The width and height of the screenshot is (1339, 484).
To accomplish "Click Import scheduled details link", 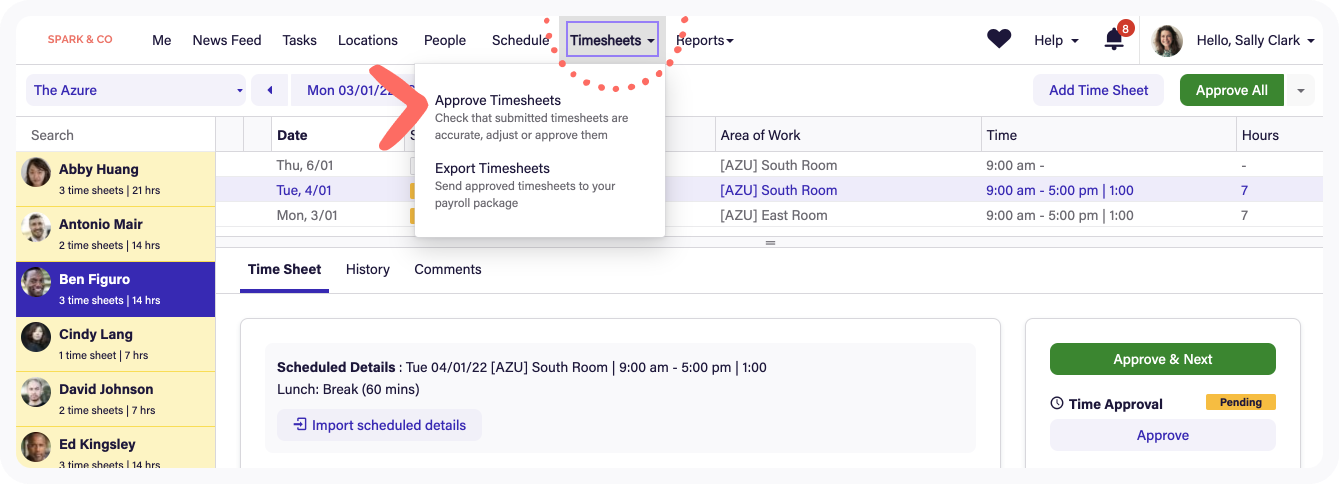I will click(x=379, y=425).
